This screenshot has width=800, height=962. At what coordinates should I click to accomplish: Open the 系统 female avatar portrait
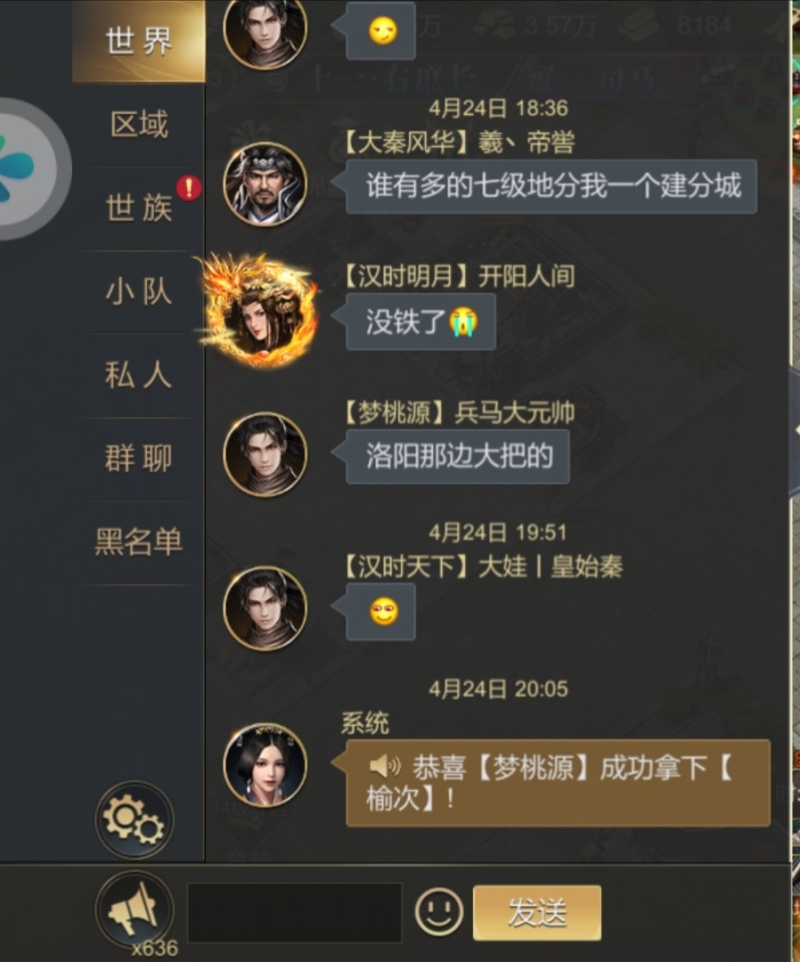pos(265,764)
